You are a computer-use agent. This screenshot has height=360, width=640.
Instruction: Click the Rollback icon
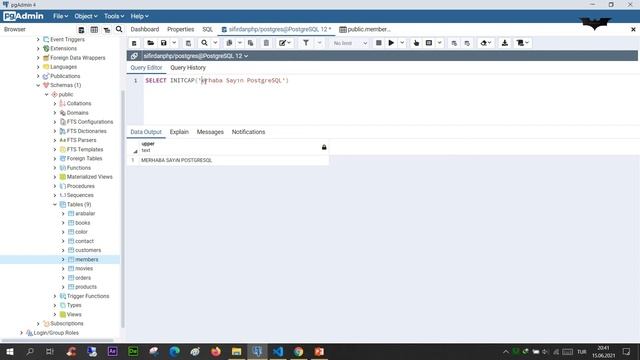(467, 43)
